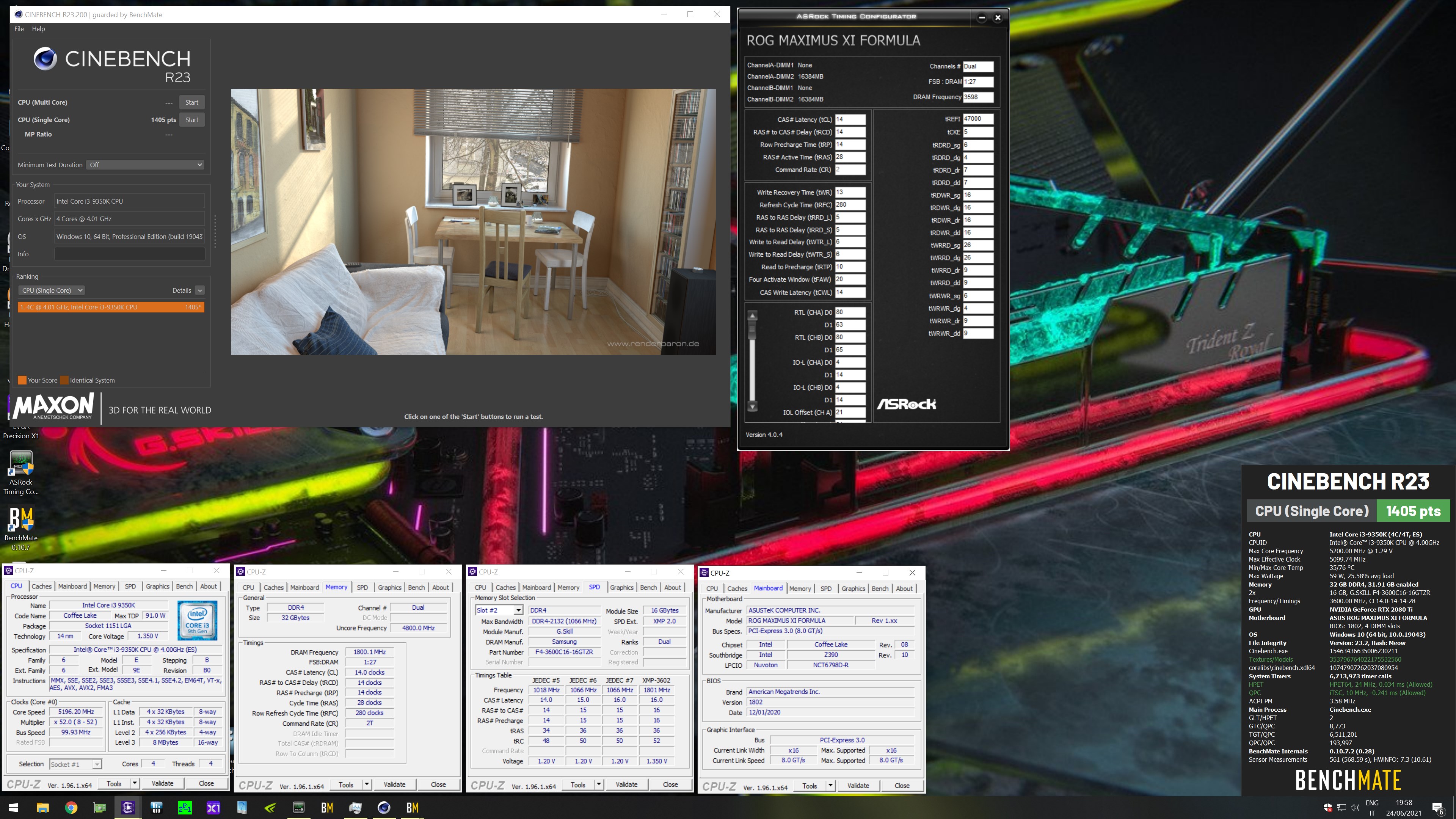Open the NVIDIA taskbar icon
The image size is (1456, 819).
(x=270, y=808)
